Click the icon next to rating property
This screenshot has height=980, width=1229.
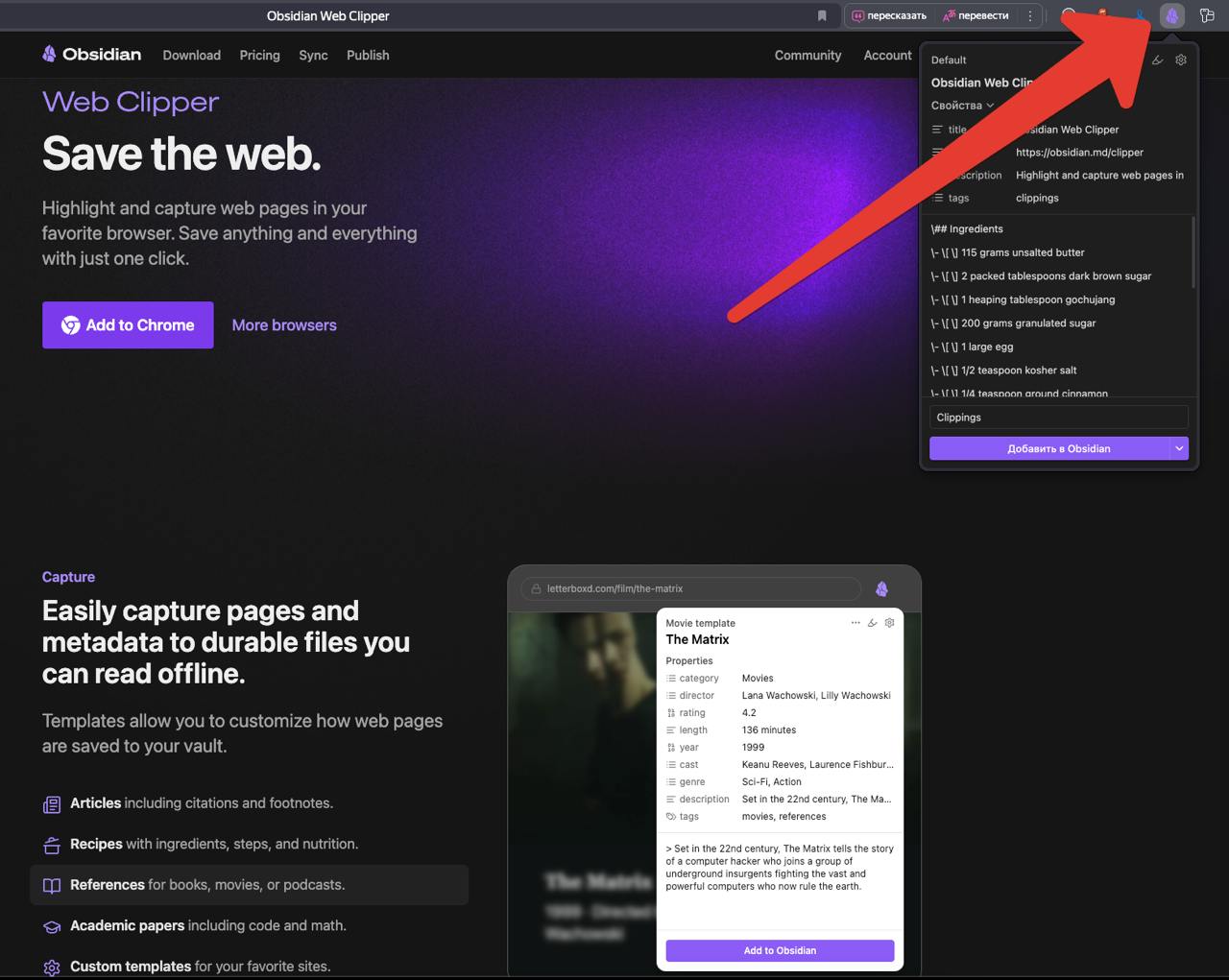coord(671,713)
